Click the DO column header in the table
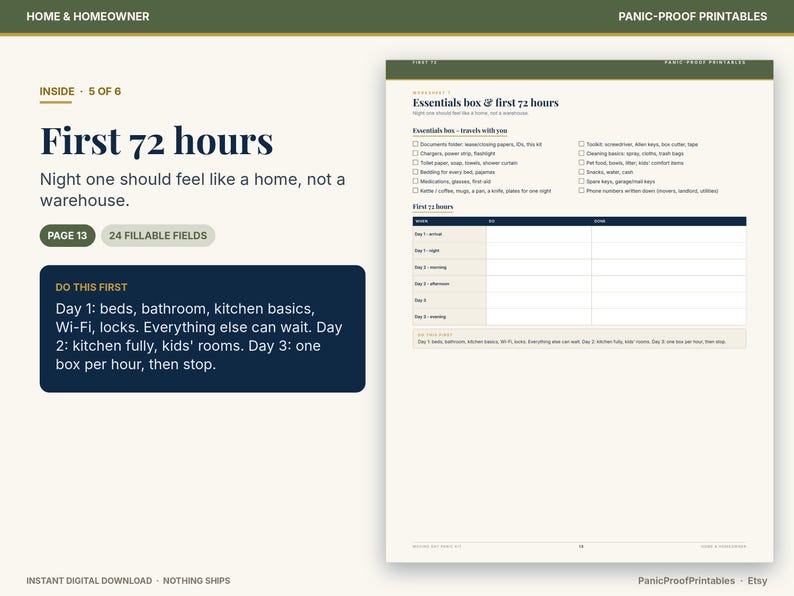 [x=491, y=221]
